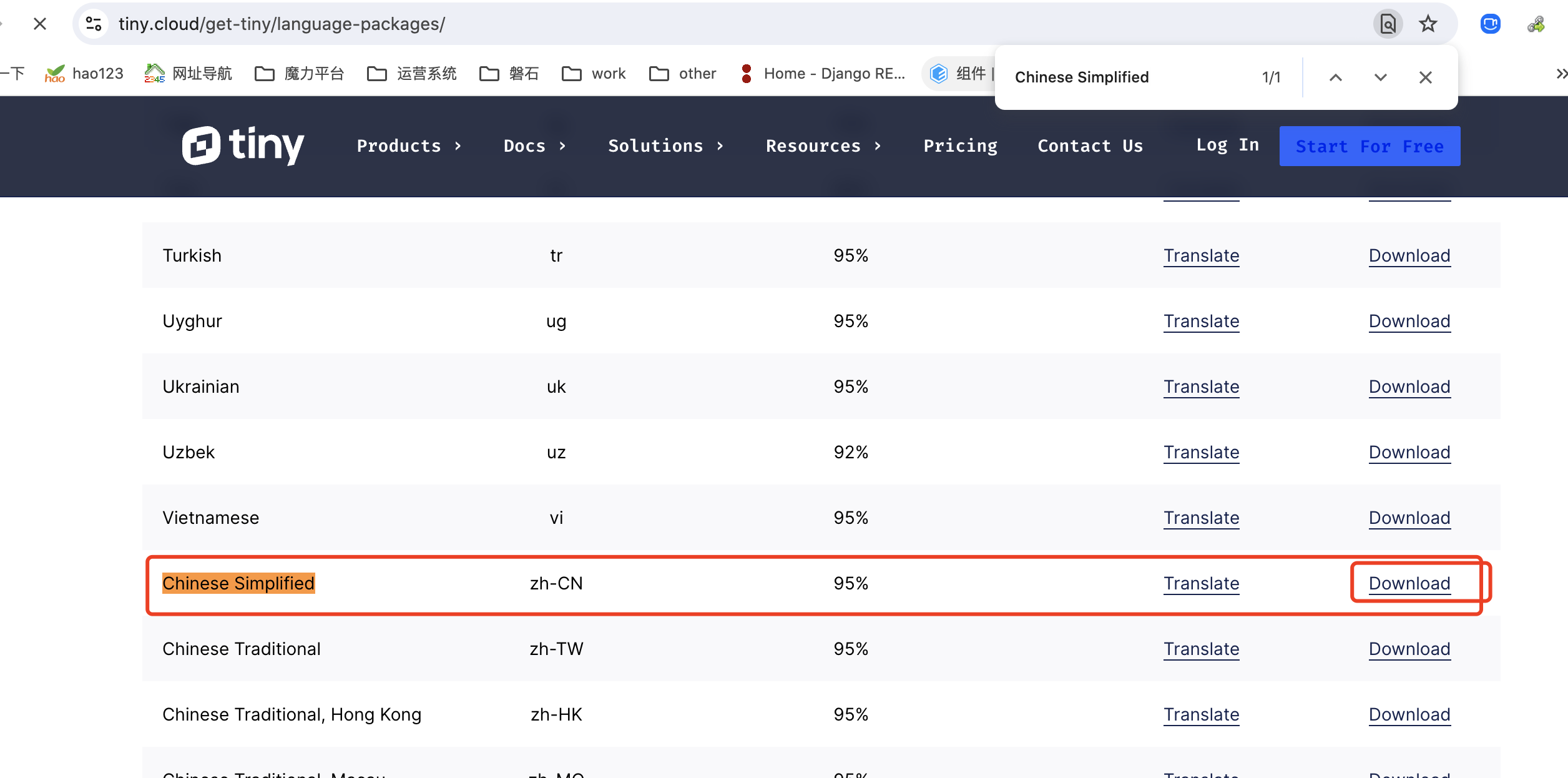Open the blue browser extension icon
Screen dimensions: 1568x778
click(x=1490, y=24)
